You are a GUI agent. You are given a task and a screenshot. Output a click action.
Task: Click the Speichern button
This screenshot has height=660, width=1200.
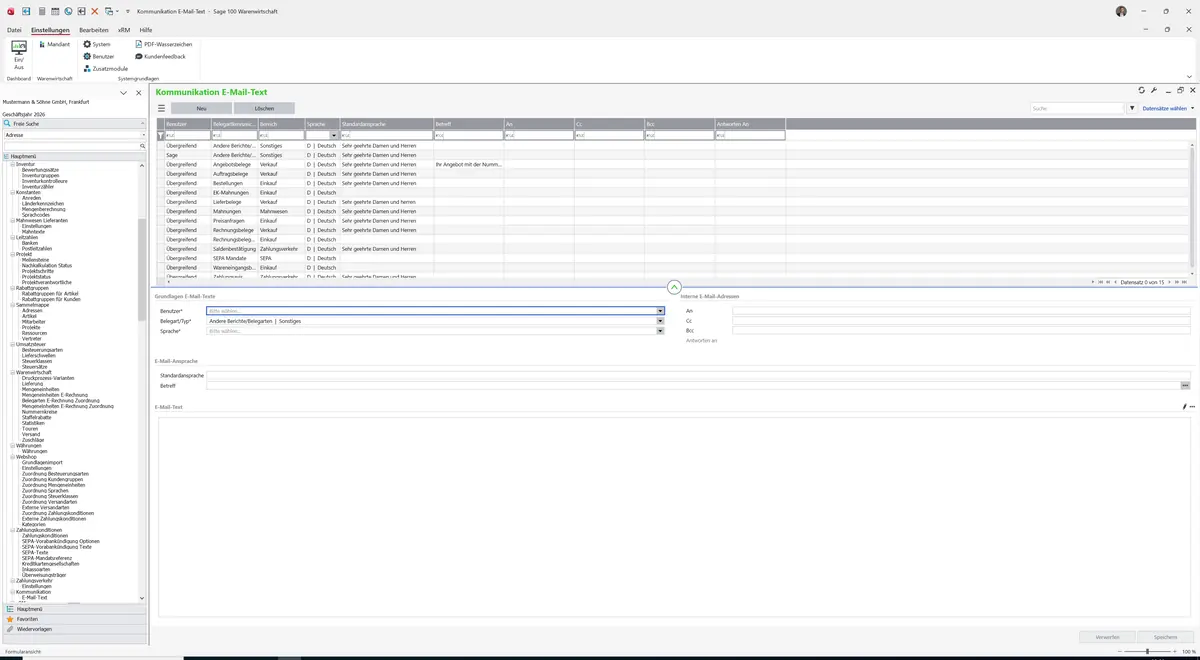click(x=1165, y=636)
